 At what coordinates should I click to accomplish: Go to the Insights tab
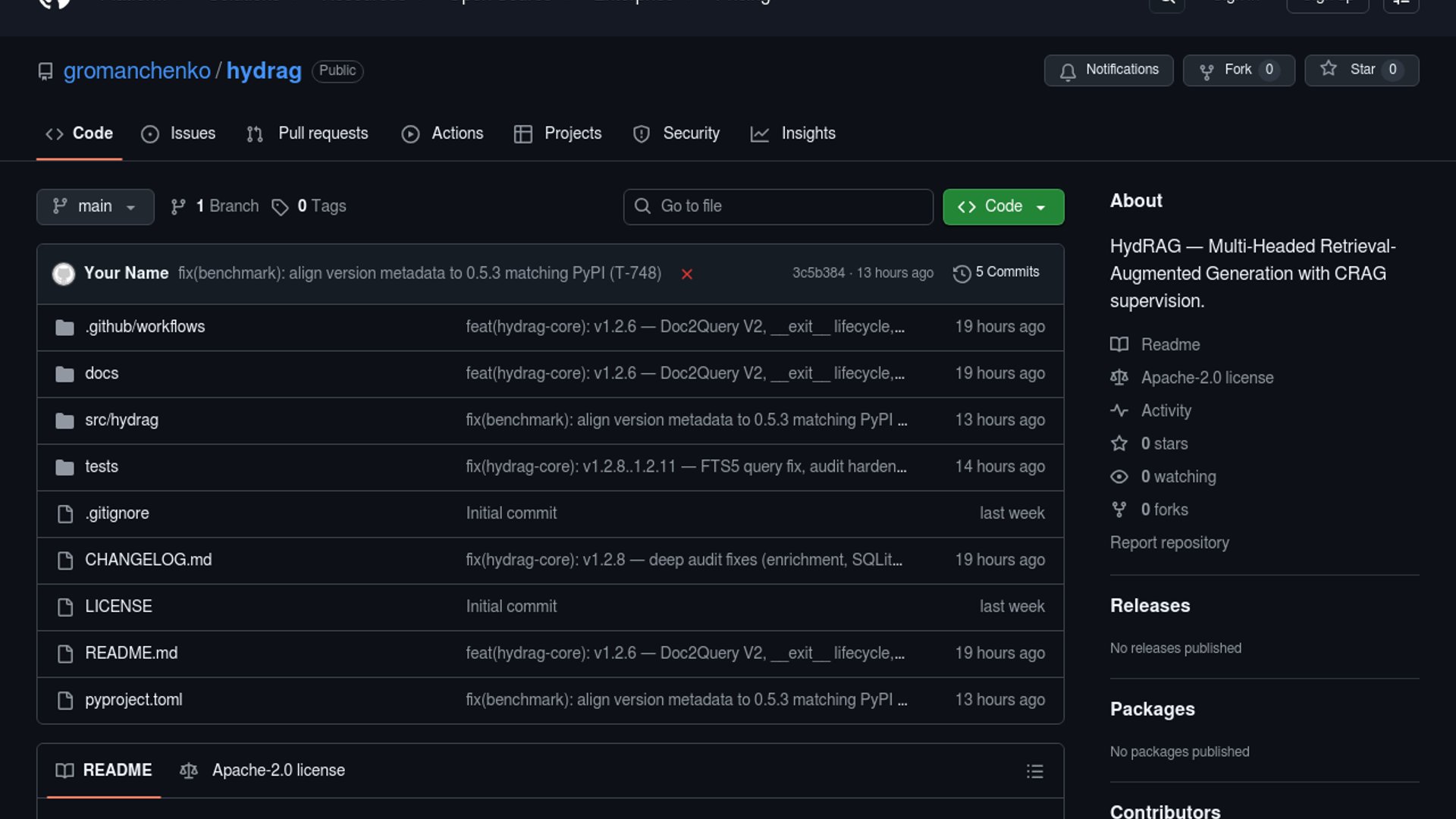coord(793,133)
